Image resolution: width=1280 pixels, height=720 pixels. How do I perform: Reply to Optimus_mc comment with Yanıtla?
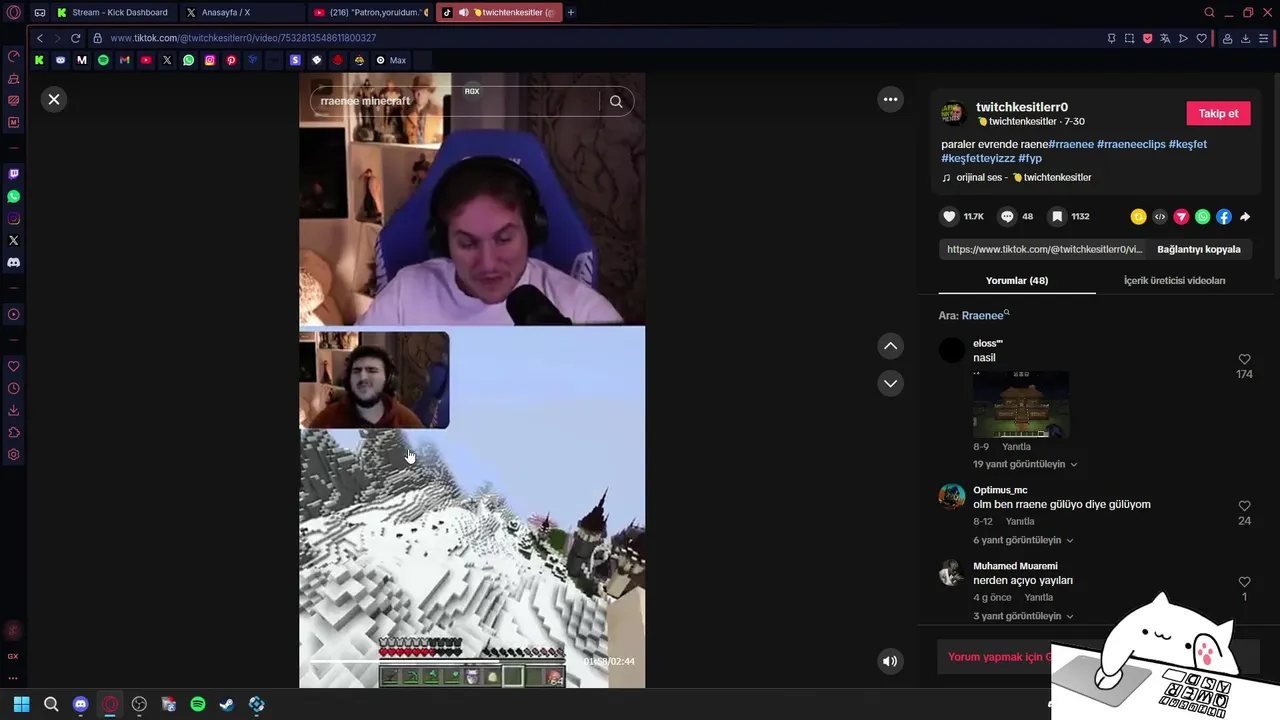tap(1020, 521)
